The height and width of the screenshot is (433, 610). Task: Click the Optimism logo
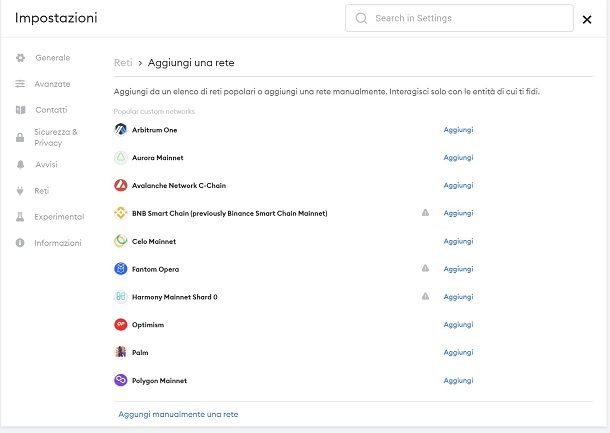point(121,324)
